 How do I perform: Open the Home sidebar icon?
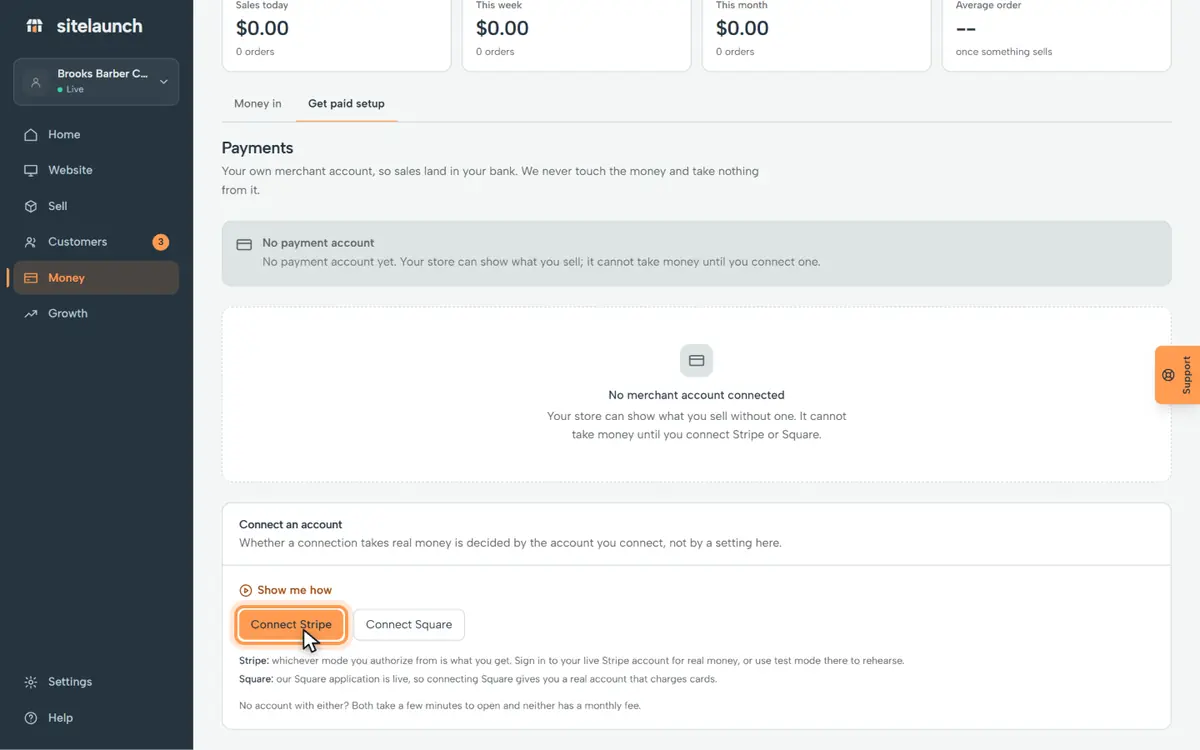click(31, 135)
